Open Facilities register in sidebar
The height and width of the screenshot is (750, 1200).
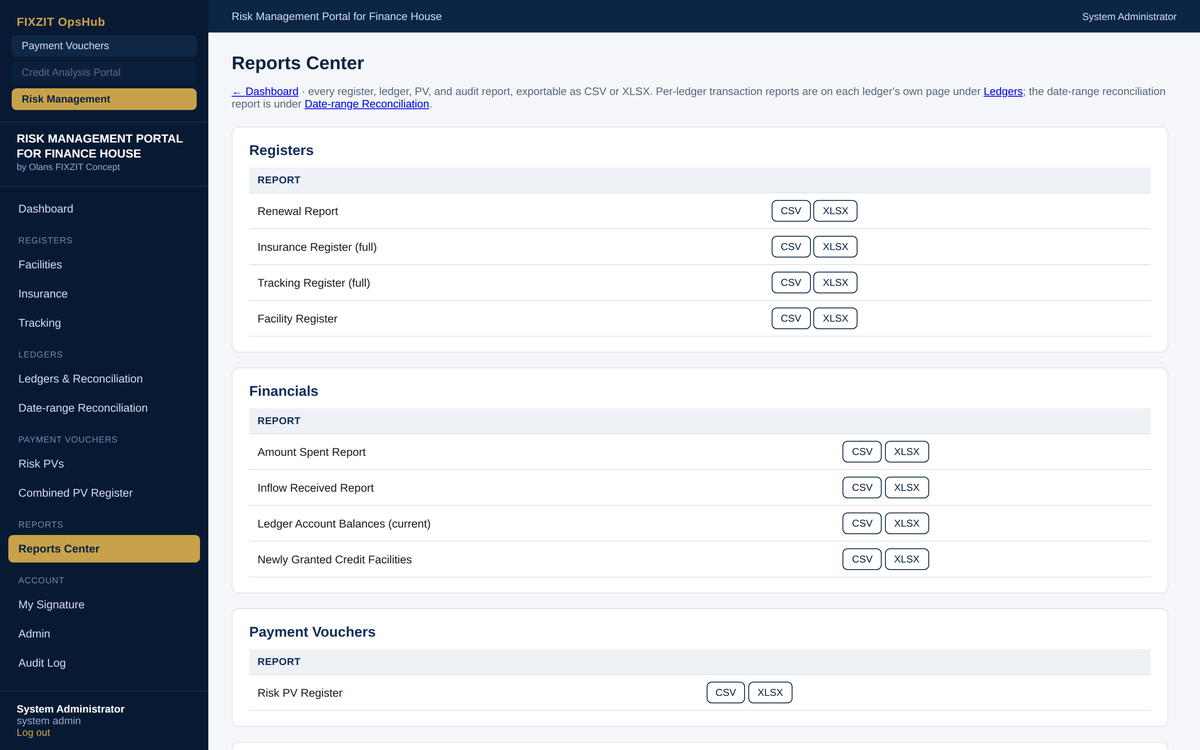point(104,265)
